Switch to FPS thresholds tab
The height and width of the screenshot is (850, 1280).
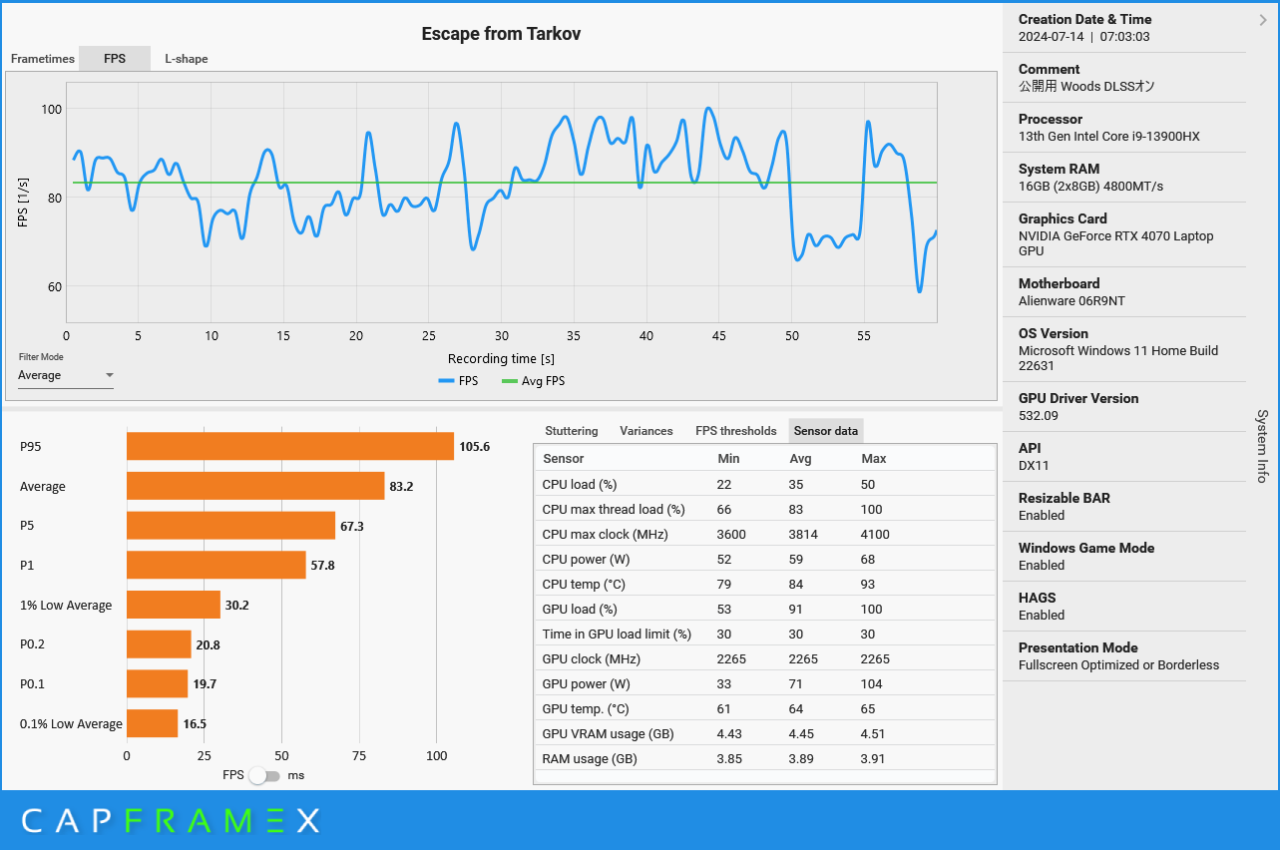click(x=736, y=431)
